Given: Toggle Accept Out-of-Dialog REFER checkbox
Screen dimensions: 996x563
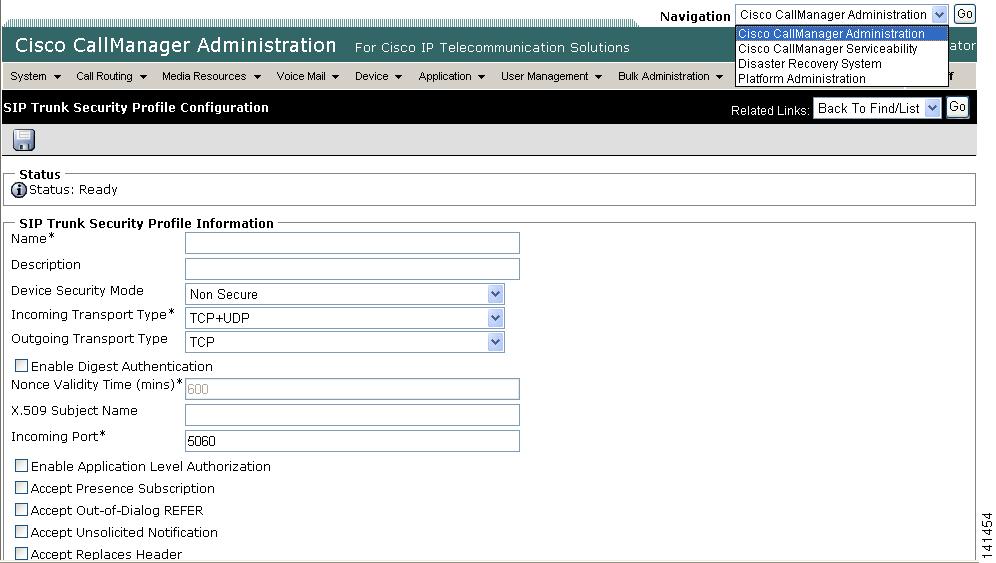Looking at the screenshot, I should tap(22, 510).
